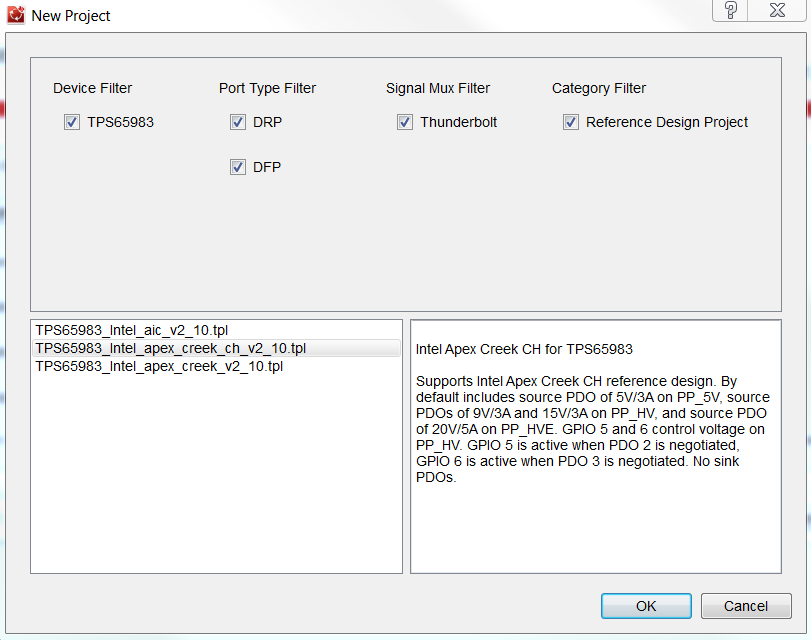Open help with the question mark button

pyautogui.click(x=730, y=10)
